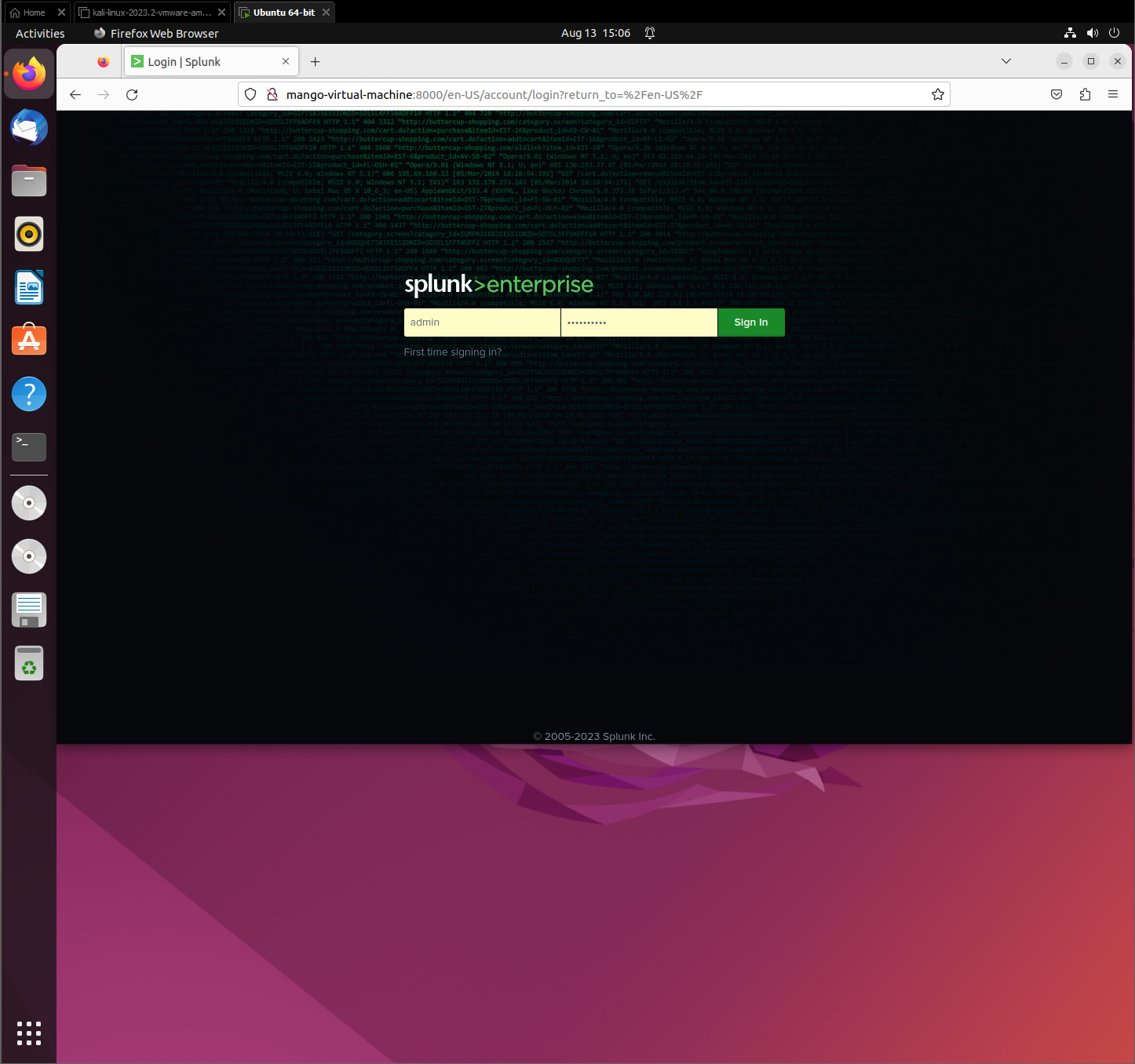Switch to the kali-linux VMware tab

(151, 13)
